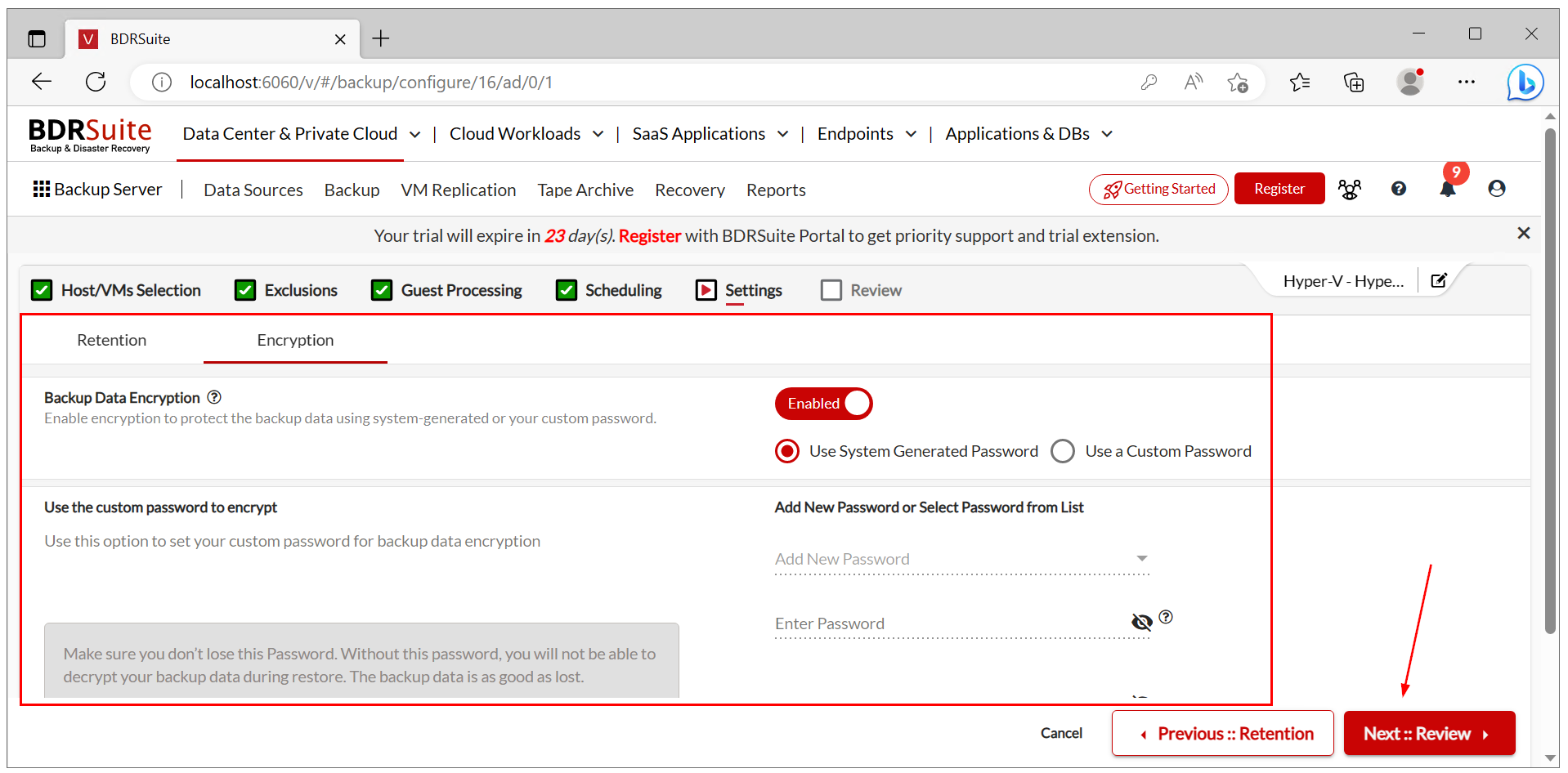1568x773 pixels.
Task: Dismiss the trial expiry banner
Action: pos(1524,234)
